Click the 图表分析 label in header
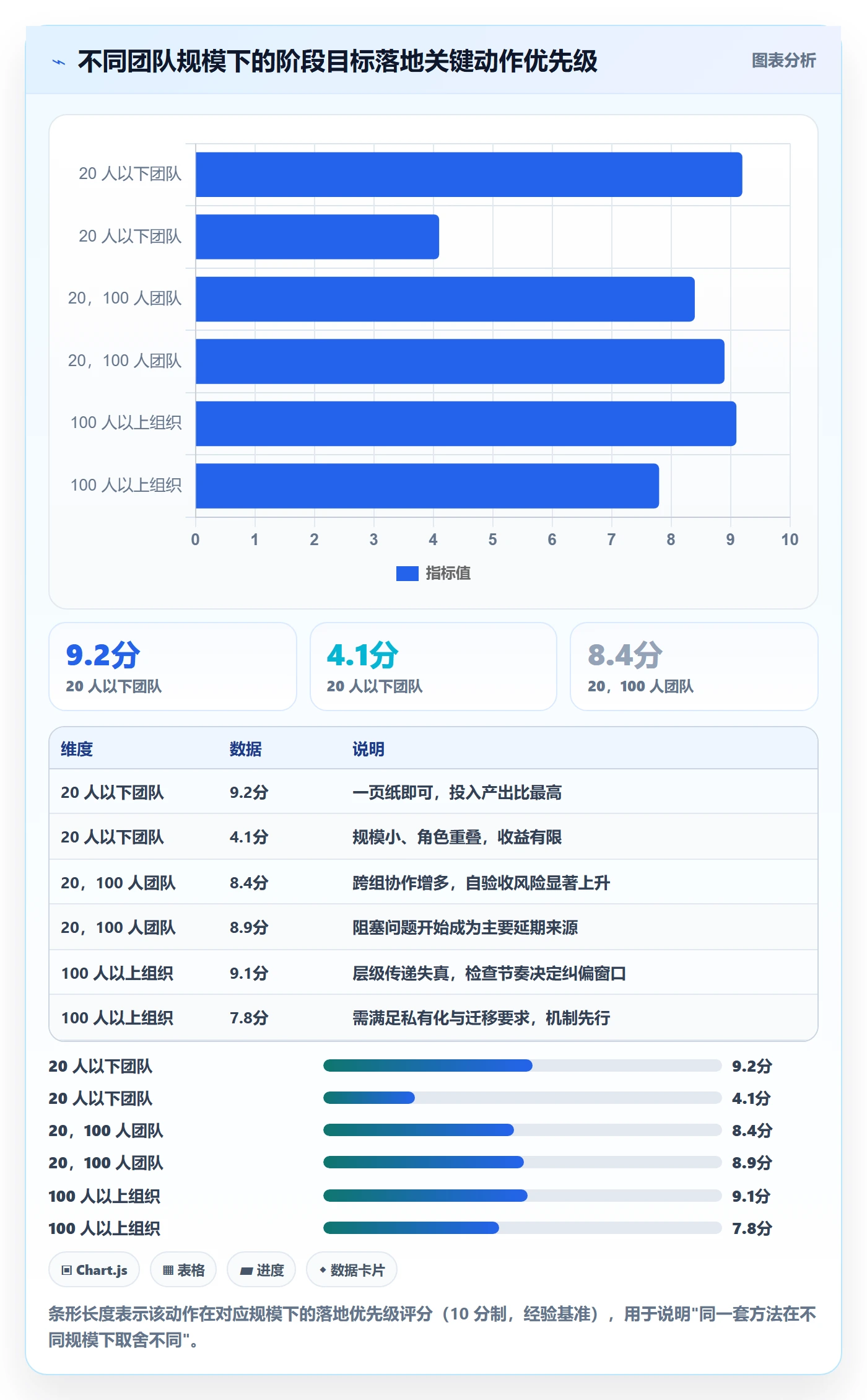 (x=783, y=61)
